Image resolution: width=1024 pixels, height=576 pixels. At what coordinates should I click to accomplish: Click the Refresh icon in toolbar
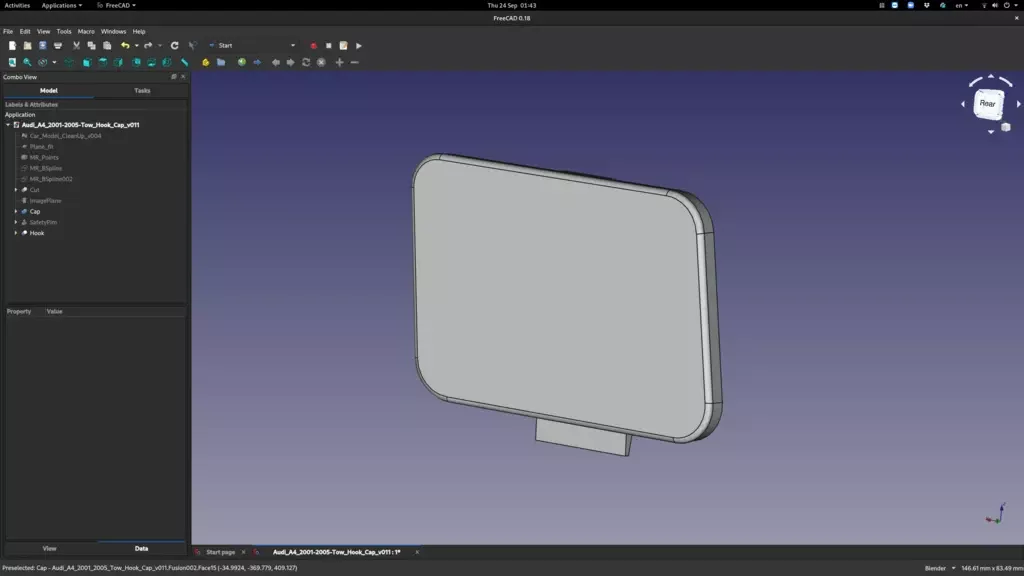174,46
